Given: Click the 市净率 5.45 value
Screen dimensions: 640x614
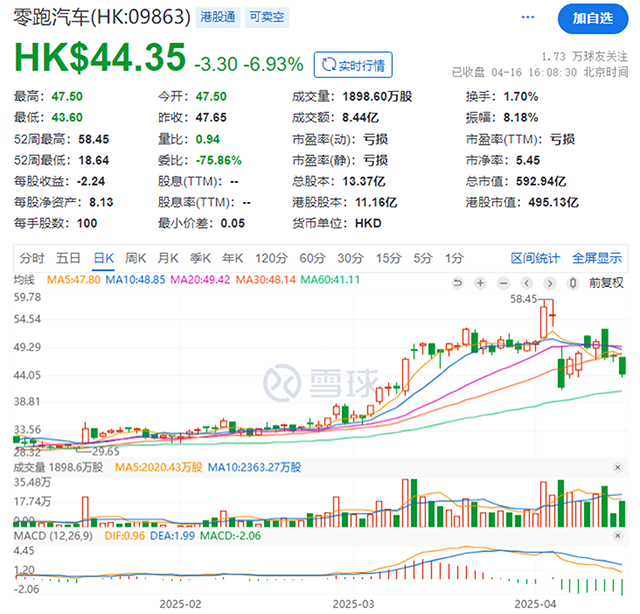Looking at the screenshot, I should (x=528, y=160).
